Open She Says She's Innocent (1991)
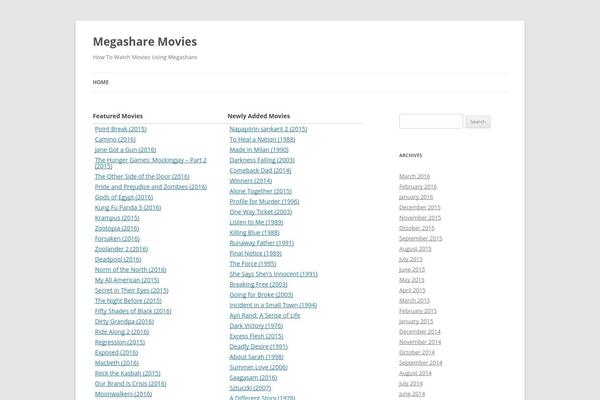The height and width of the screenshot is (400, 600). pyautogui.click(x=274, y=274)
